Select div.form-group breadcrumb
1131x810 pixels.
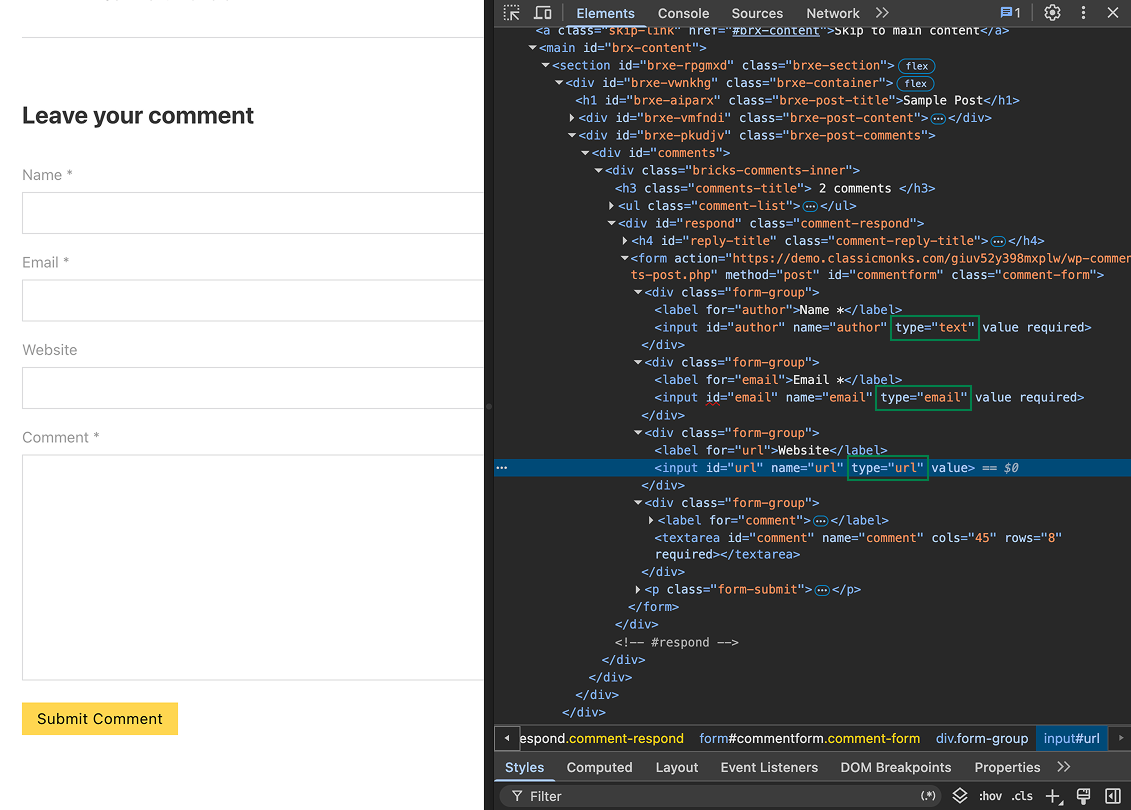(x=982, y=739)
